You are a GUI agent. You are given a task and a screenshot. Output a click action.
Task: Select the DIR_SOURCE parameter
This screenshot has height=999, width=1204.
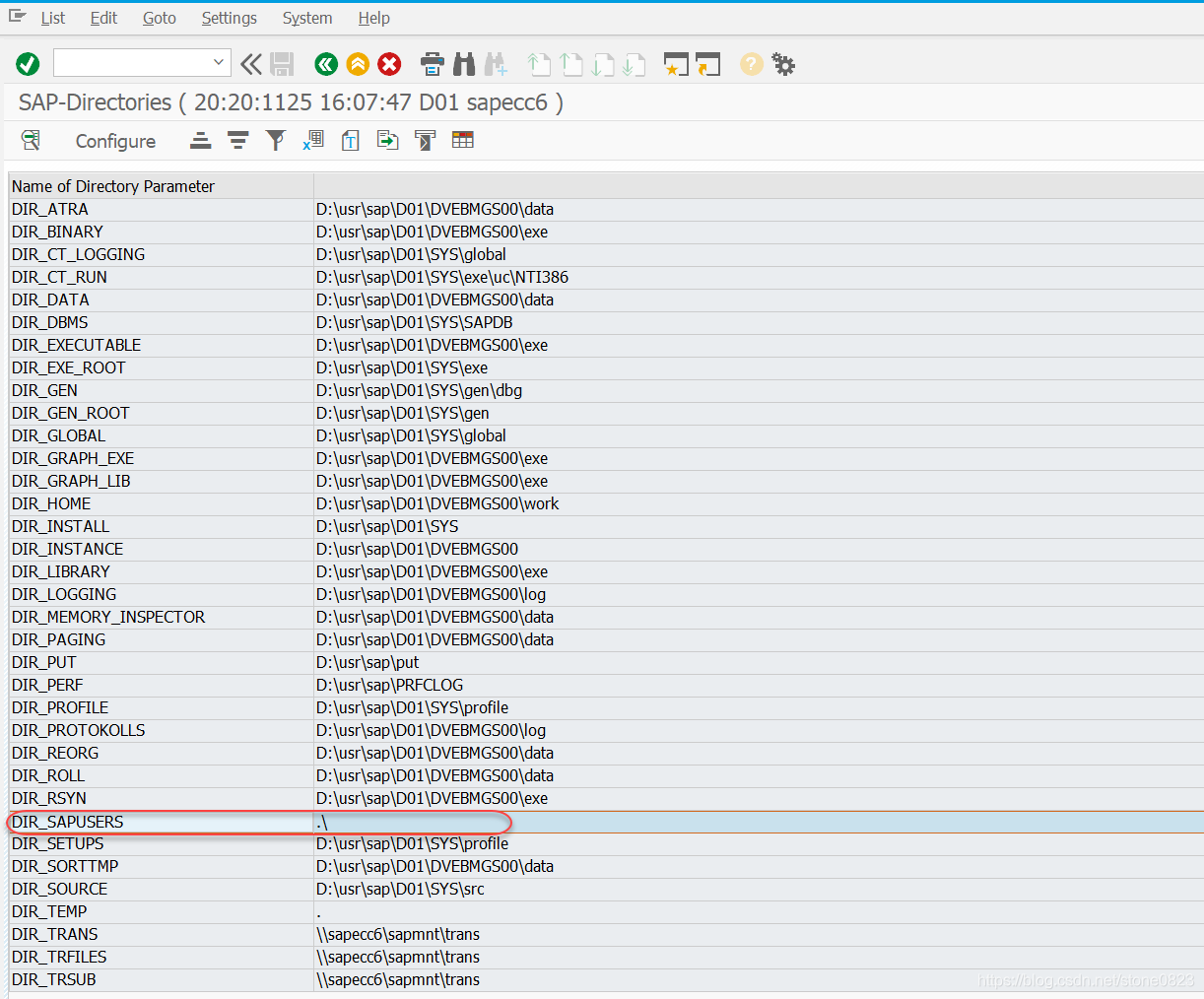[x=60, y=889]
